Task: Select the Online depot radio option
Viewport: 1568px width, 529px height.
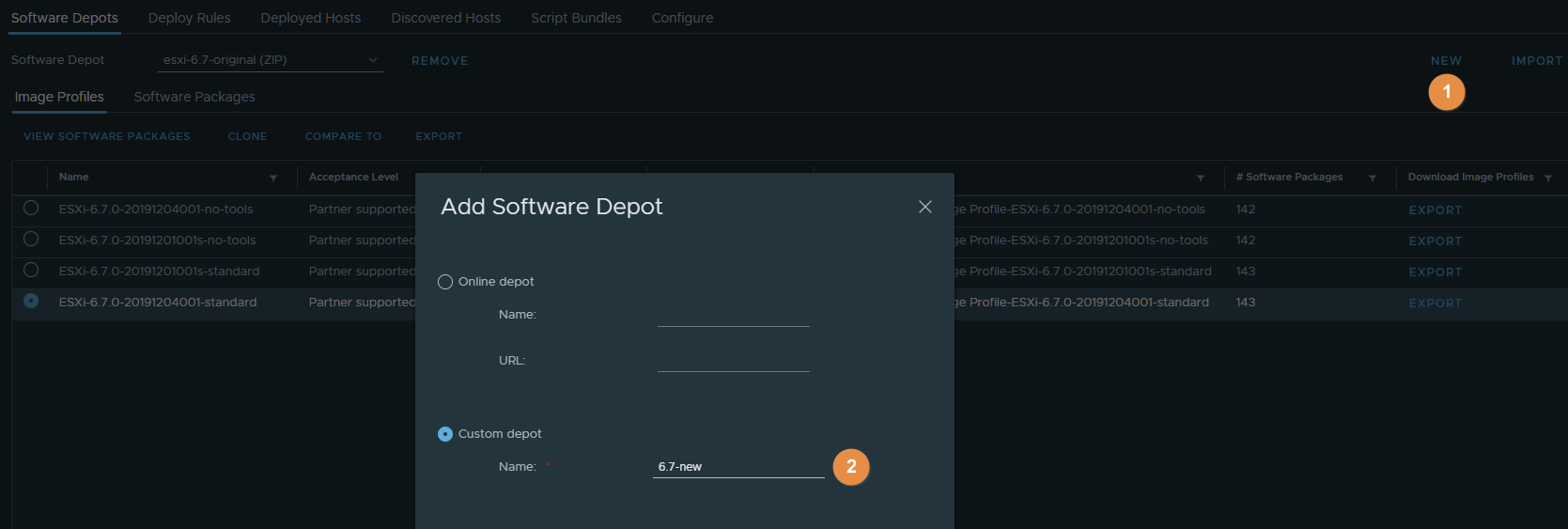Action: [x=445, y=282]
